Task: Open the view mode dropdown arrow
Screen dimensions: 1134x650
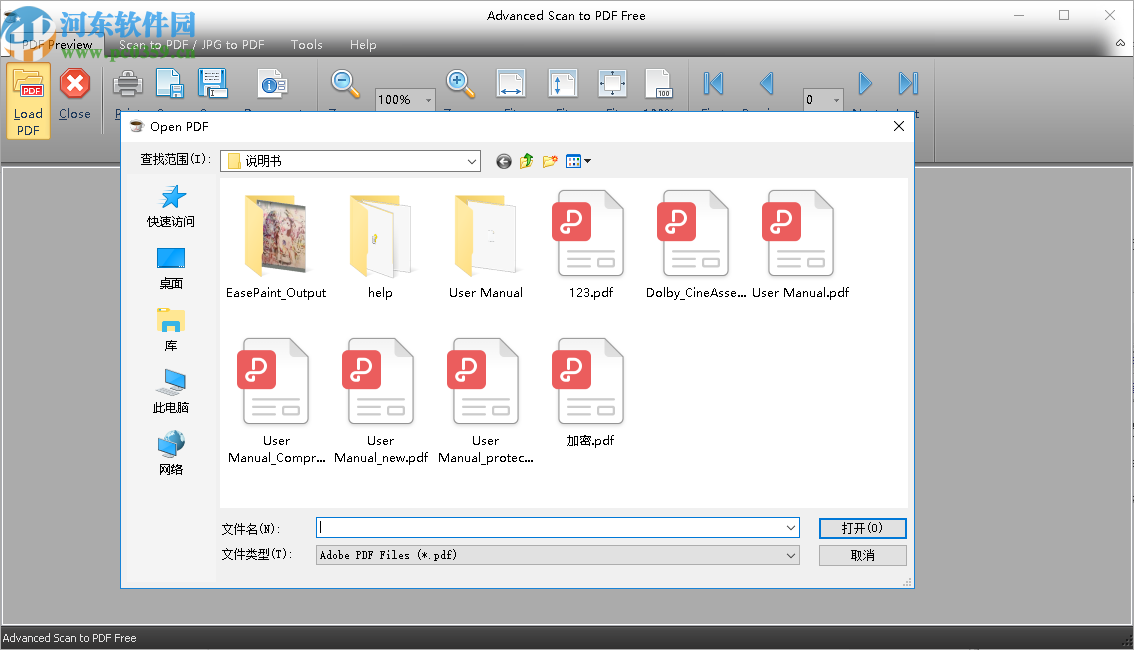Action: point(587,161)
